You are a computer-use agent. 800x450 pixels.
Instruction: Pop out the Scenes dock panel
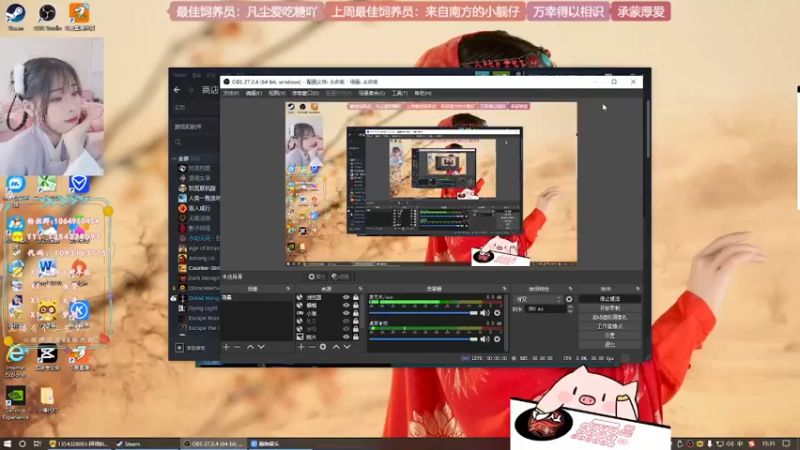pos(288,289)
